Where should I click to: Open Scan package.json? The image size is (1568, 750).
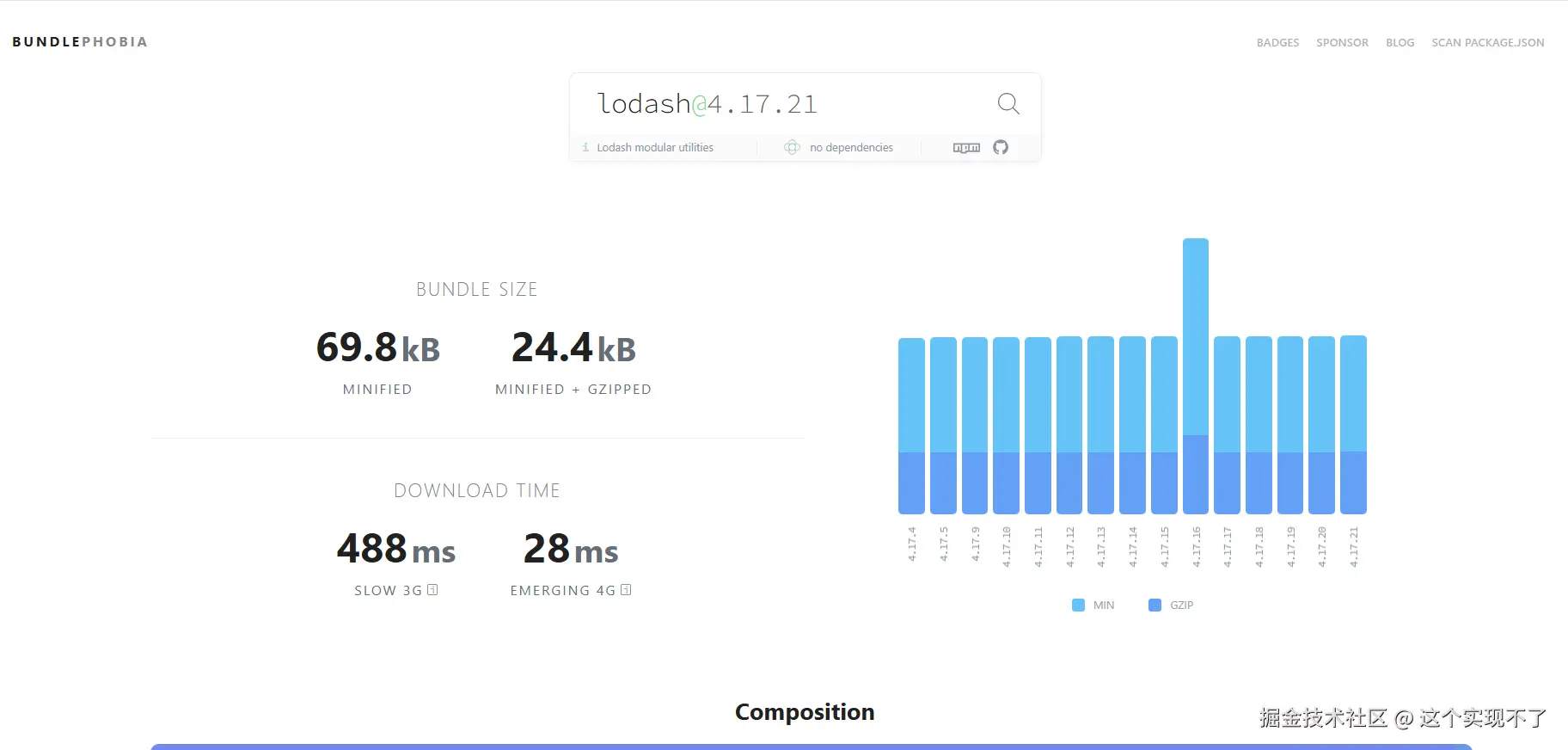tap(1487, 42)
